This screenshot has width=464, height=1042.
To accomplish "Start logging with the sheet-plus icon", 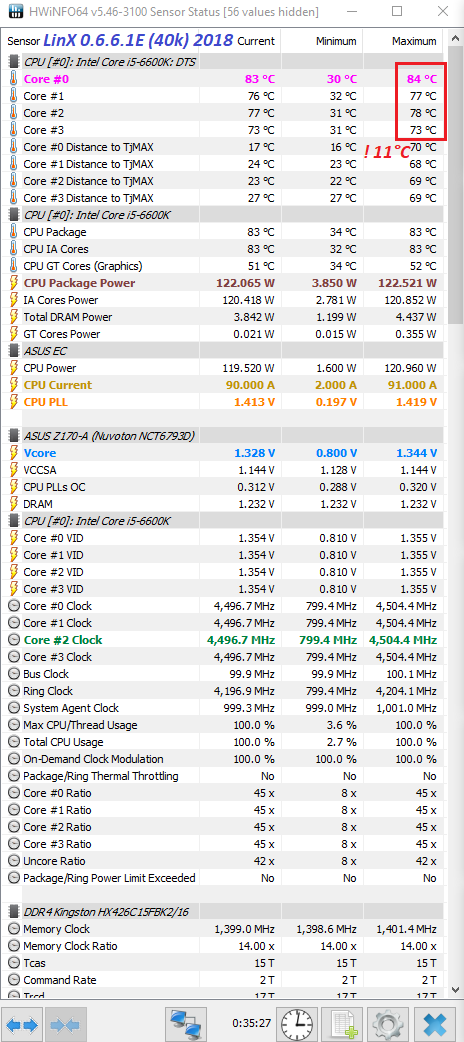I will tap(340, 1024).
